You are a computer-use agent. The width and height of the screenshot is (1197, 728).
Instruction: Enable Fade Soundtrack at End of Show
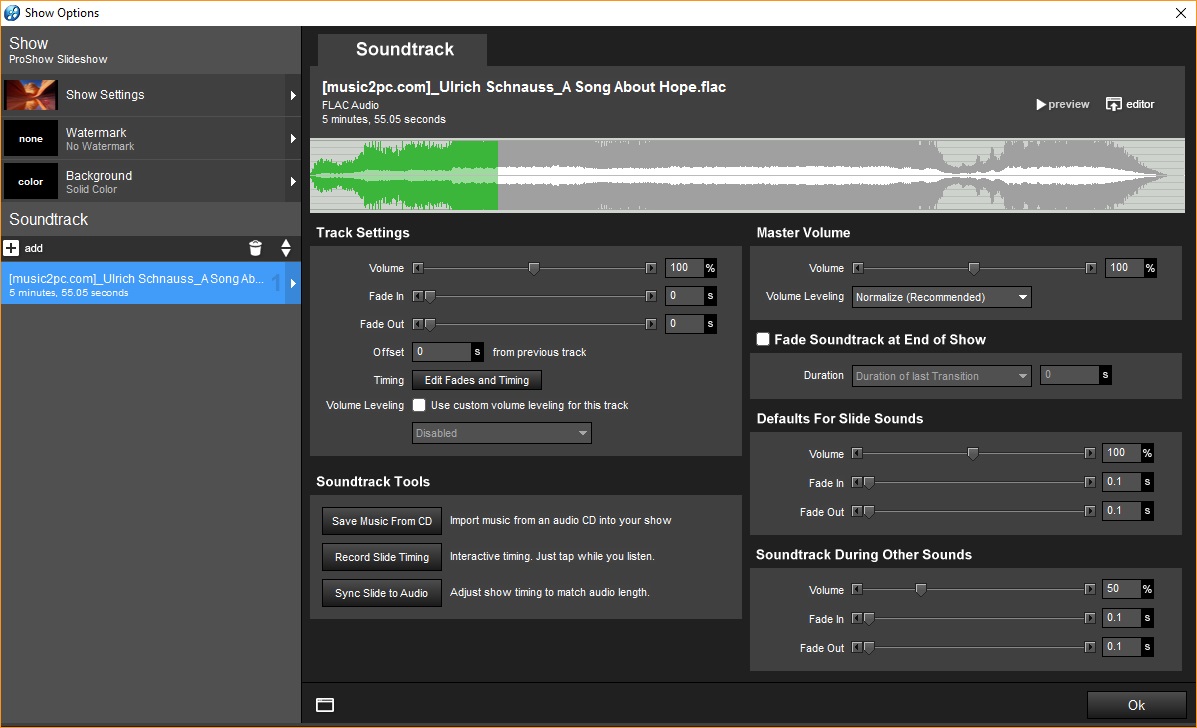click(x=763, y=340)
